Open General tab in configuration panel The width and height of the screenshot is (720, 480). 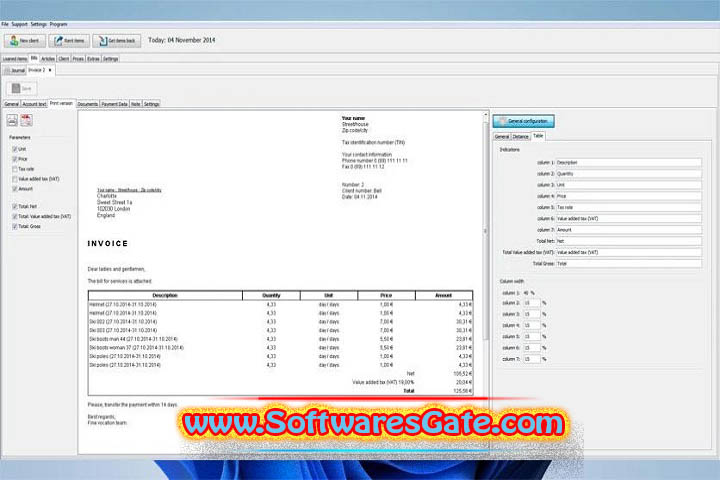[x=502, y=137]
